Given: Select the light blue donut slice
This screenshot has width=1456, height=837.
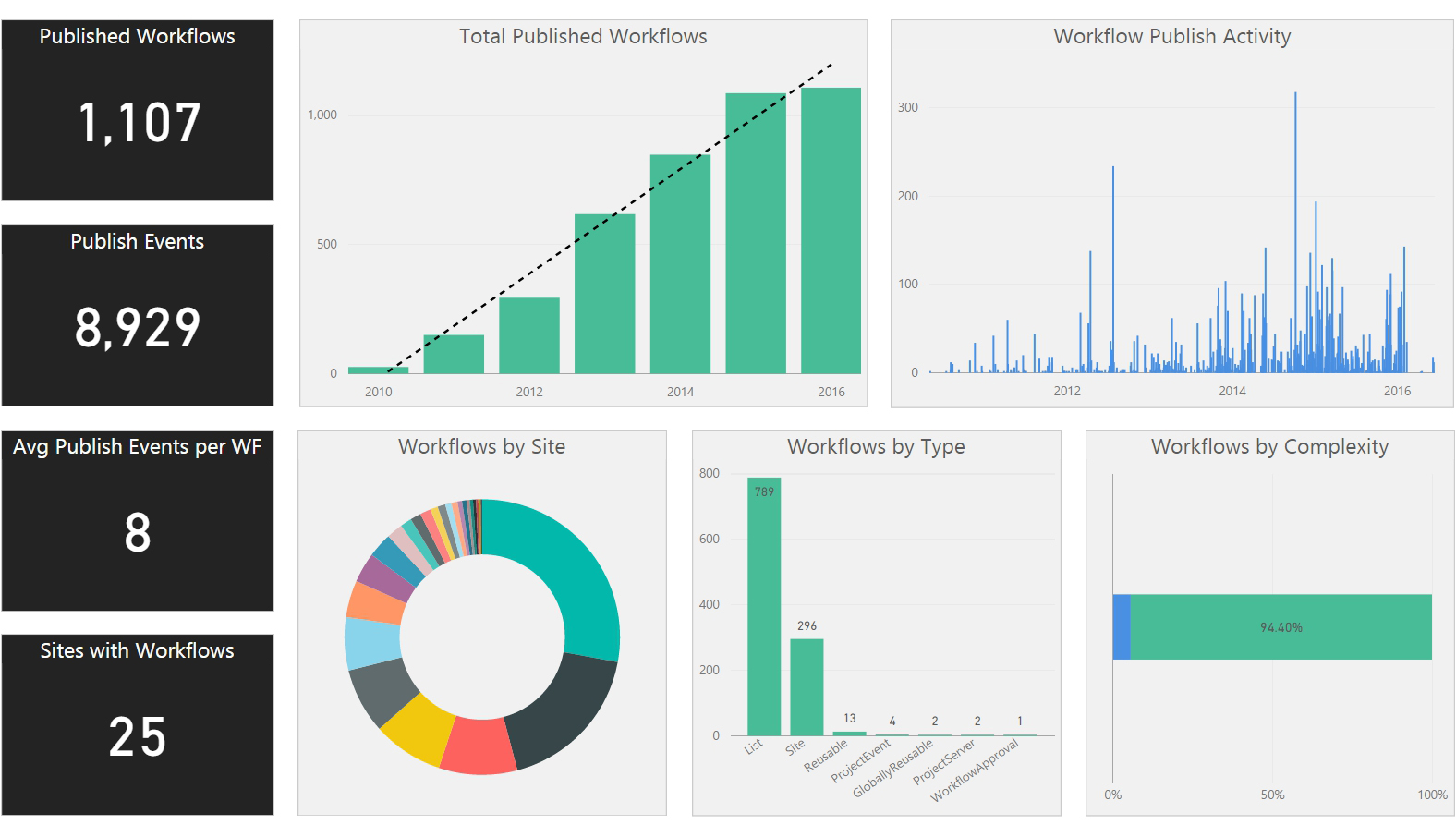Looking at the screenshot, I should tap(372, 643).
